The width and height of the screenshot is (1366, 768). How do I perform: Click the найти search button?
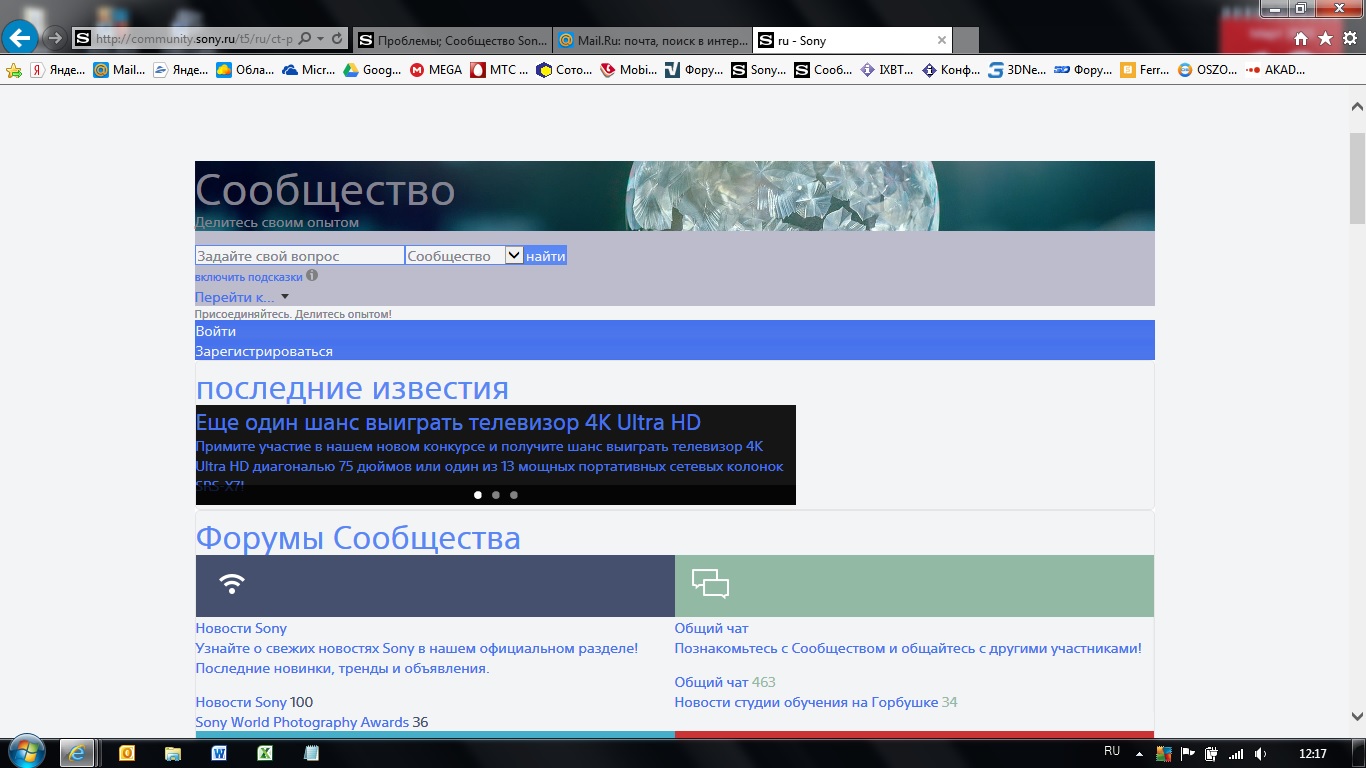tap(546, 257)
